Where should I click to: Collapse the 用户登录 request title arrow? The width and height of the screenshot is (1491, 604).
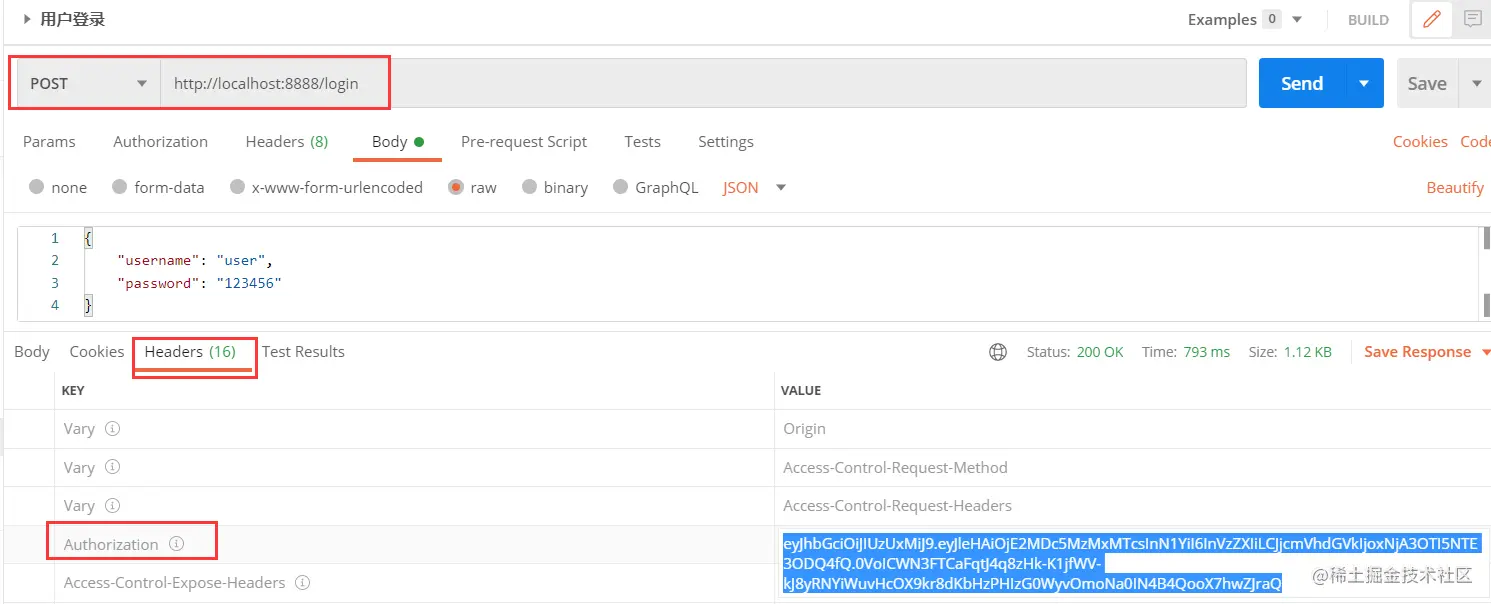coord(27,19)
